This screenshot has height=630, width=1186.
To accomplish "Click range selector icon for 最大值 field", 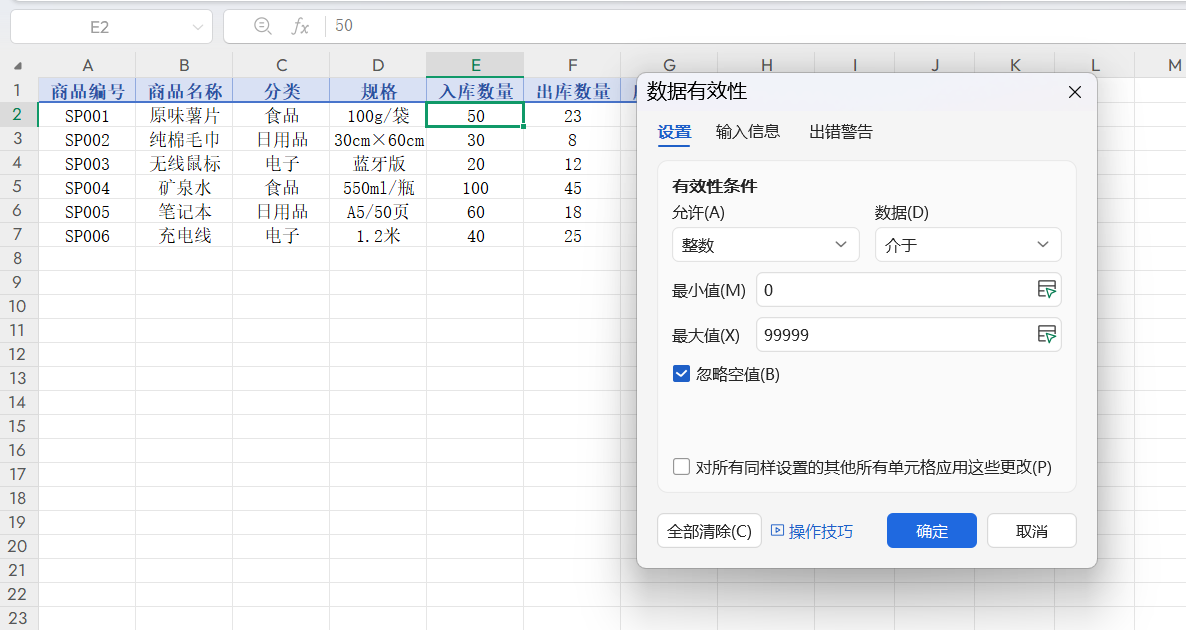I will point(1046,335).
